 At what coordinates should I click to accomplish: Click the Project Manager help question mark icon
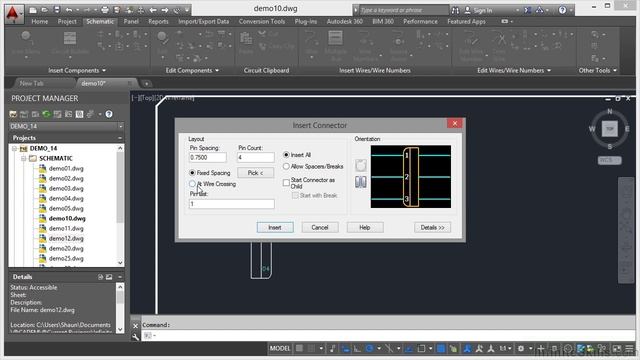[109, 114]
